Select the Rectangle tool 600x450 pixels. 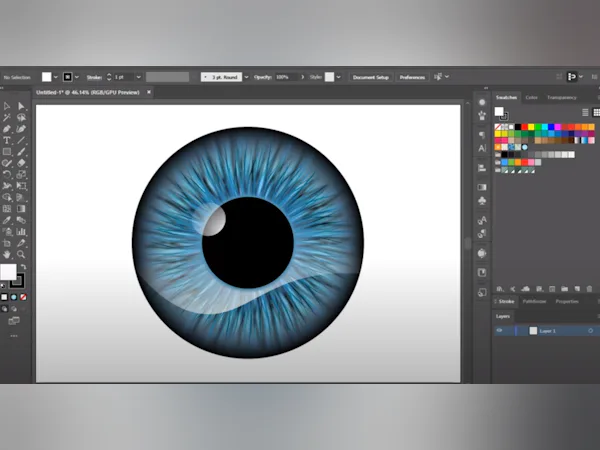tap(7, 152)
